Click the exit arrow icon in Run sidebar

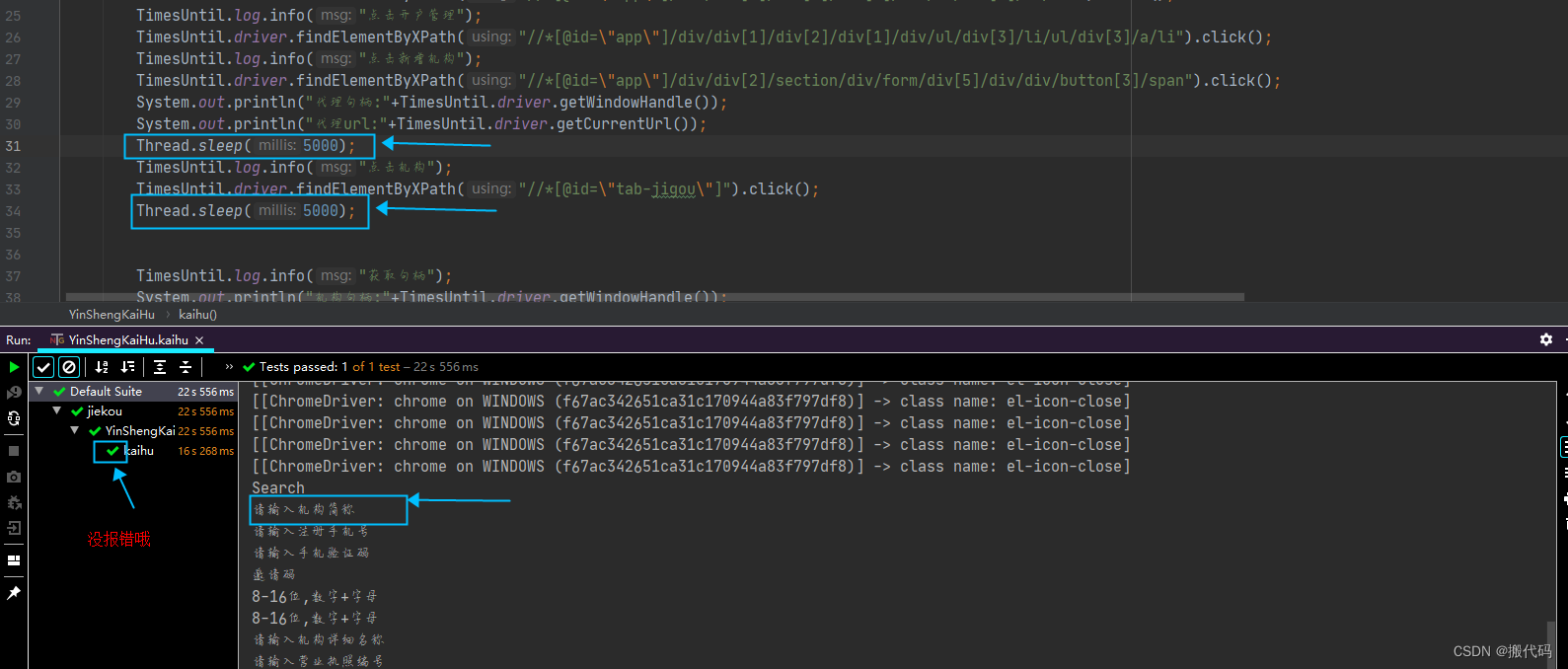coord(14,528)
